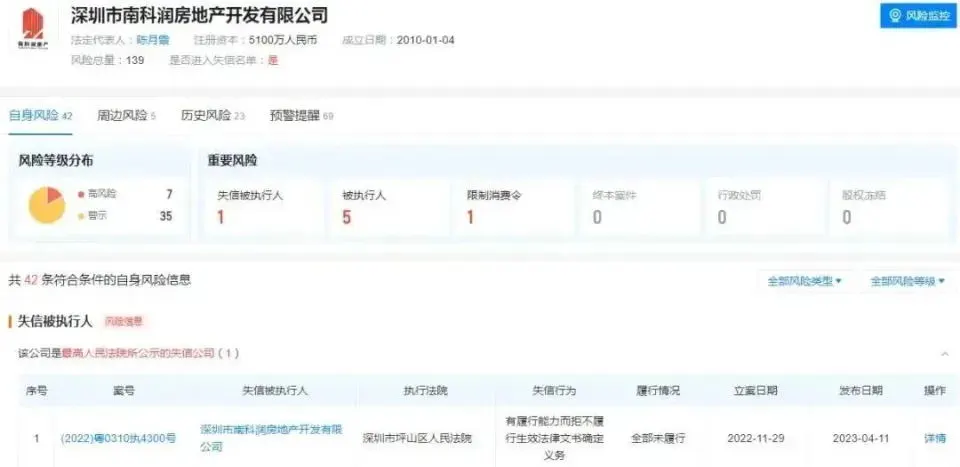Image resolution: width=960 pixels, height=467 pixels.
Task: Click 执行法院 column header
Action: [426, 390]
